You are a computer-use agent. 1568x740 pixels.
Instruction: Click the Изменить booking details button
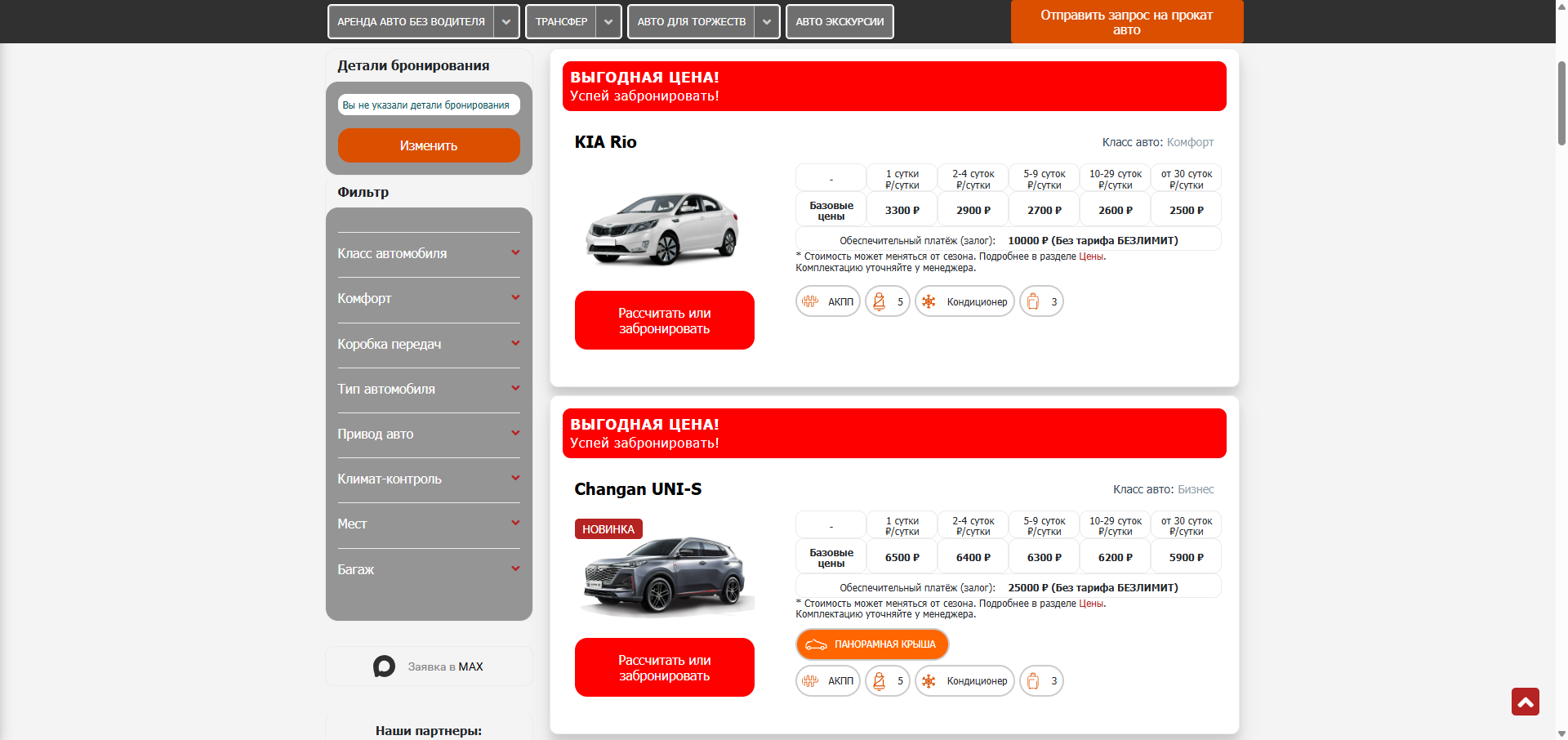429,145
